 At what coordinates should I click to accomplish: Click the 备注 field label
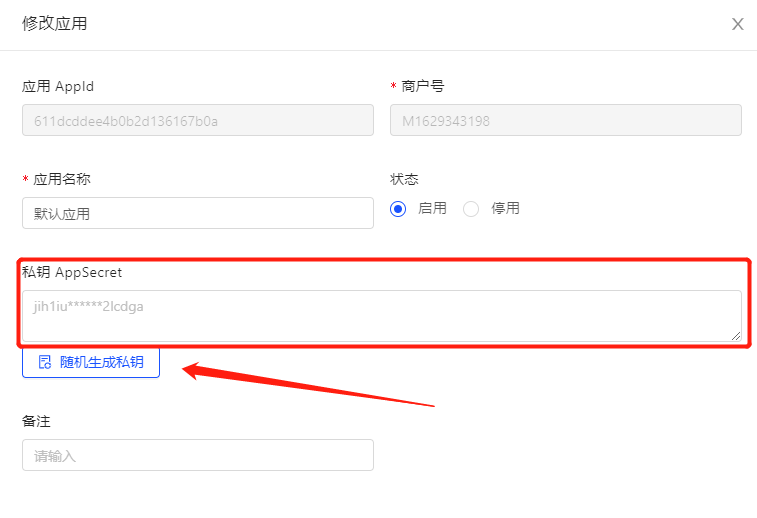(36, 421)
